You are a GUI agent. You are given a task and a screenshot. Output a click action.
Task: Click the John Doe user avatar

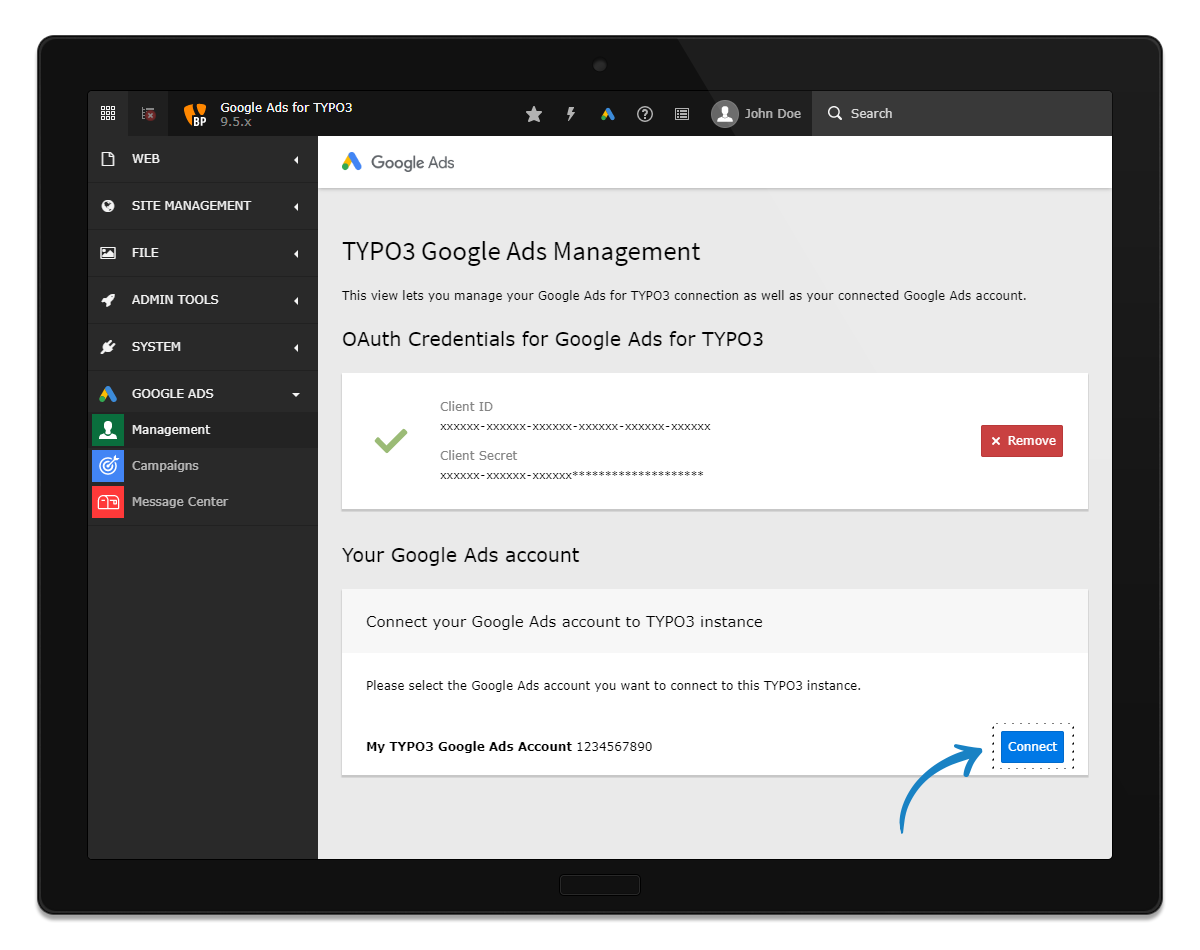coord(725,114)
